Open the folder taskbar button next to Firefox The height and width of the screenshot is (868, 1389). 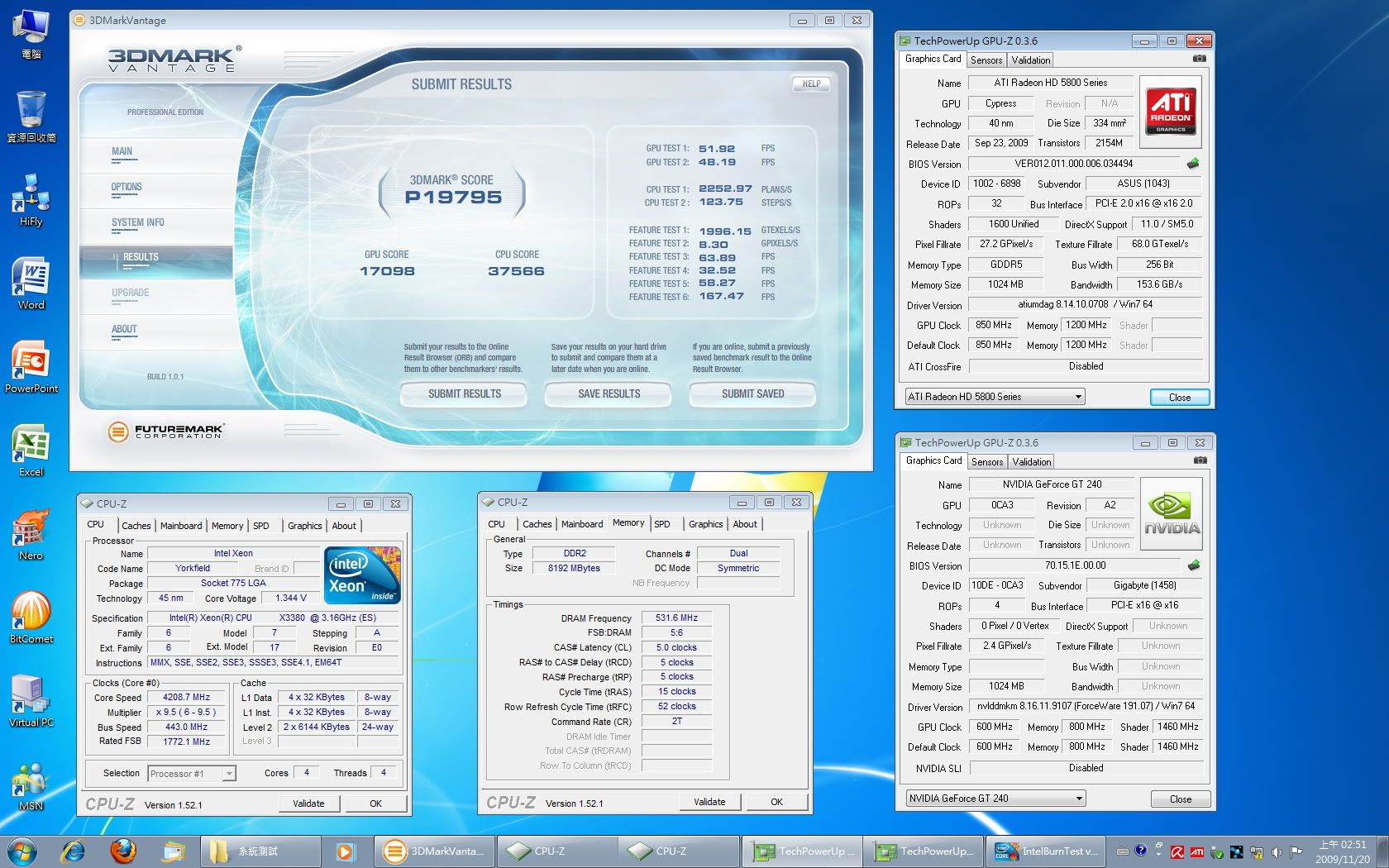coord(260,851)
